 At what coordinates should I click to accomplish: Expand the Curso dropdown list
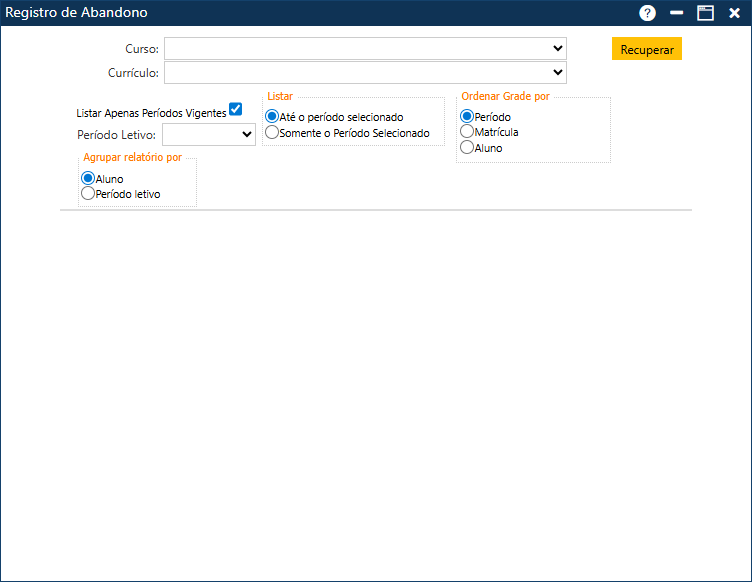(557, 48)
